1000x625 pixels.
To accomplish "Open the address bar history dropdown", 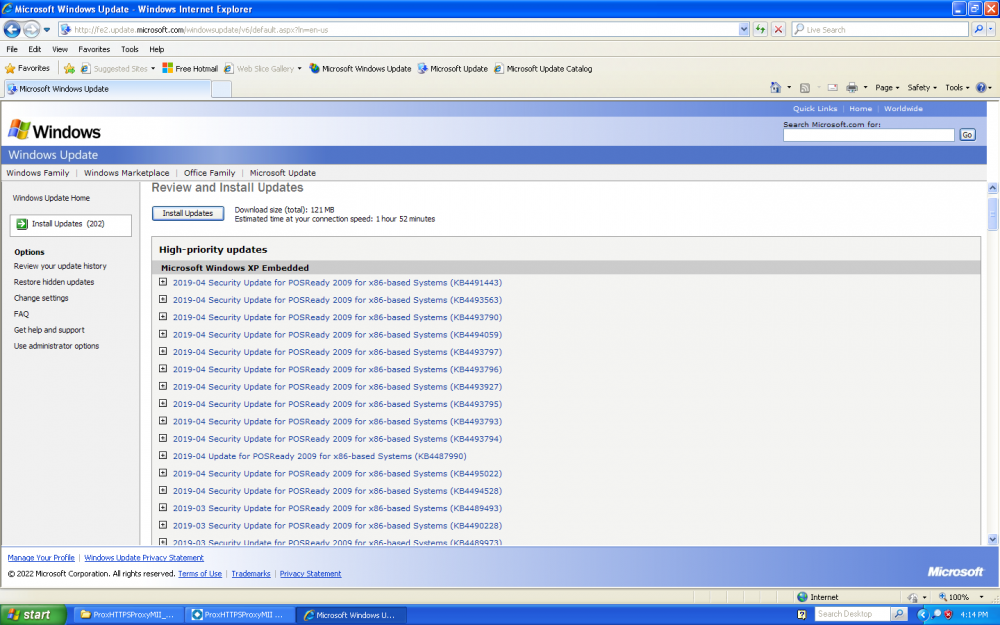I will 742,29.
